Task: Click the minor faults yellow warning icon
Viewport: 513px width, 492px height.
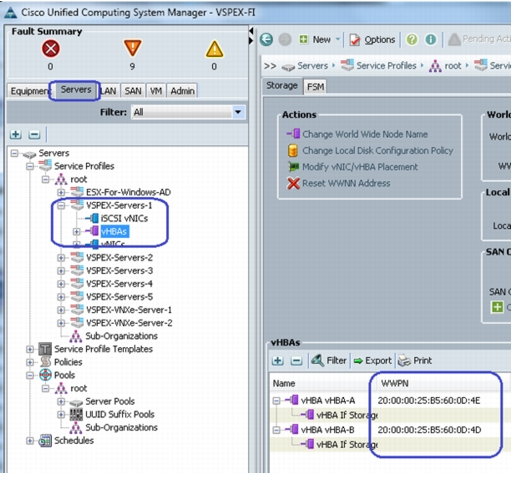Action: pyautogui.click(x=214, y=49)
